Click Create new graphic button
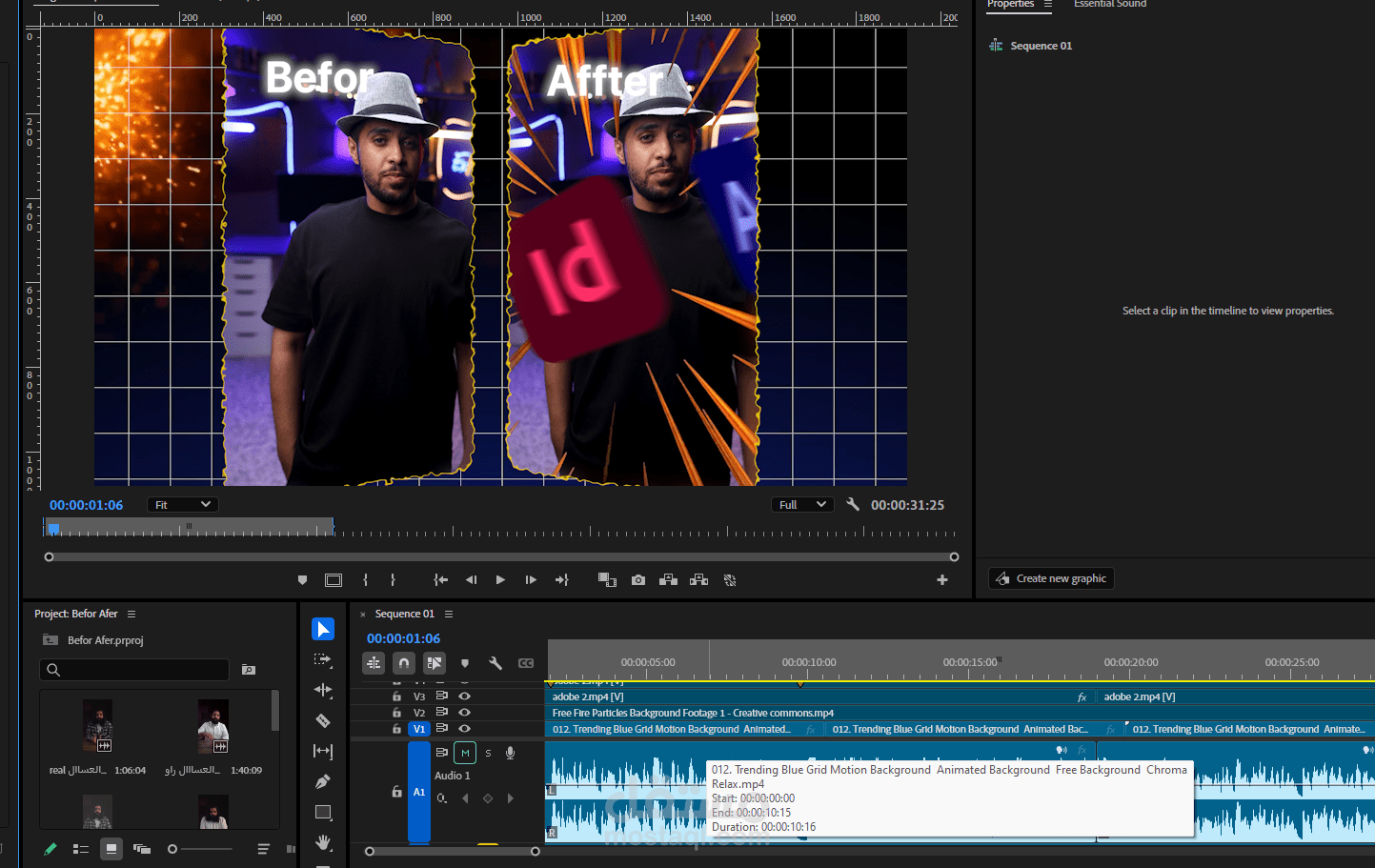1375x868 pixels. [1051, 578]
